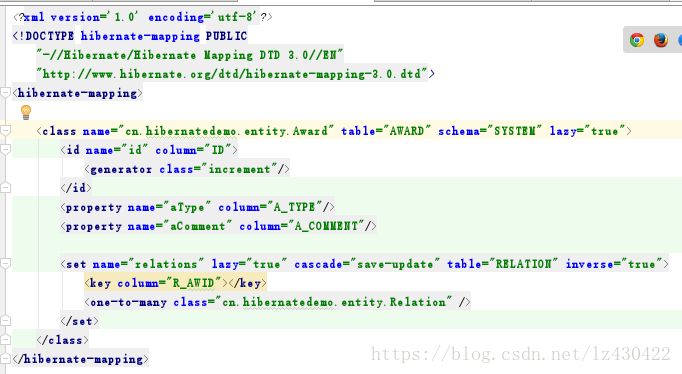Toggle fold marker at closing </id> tag

[x=5, y=187]
